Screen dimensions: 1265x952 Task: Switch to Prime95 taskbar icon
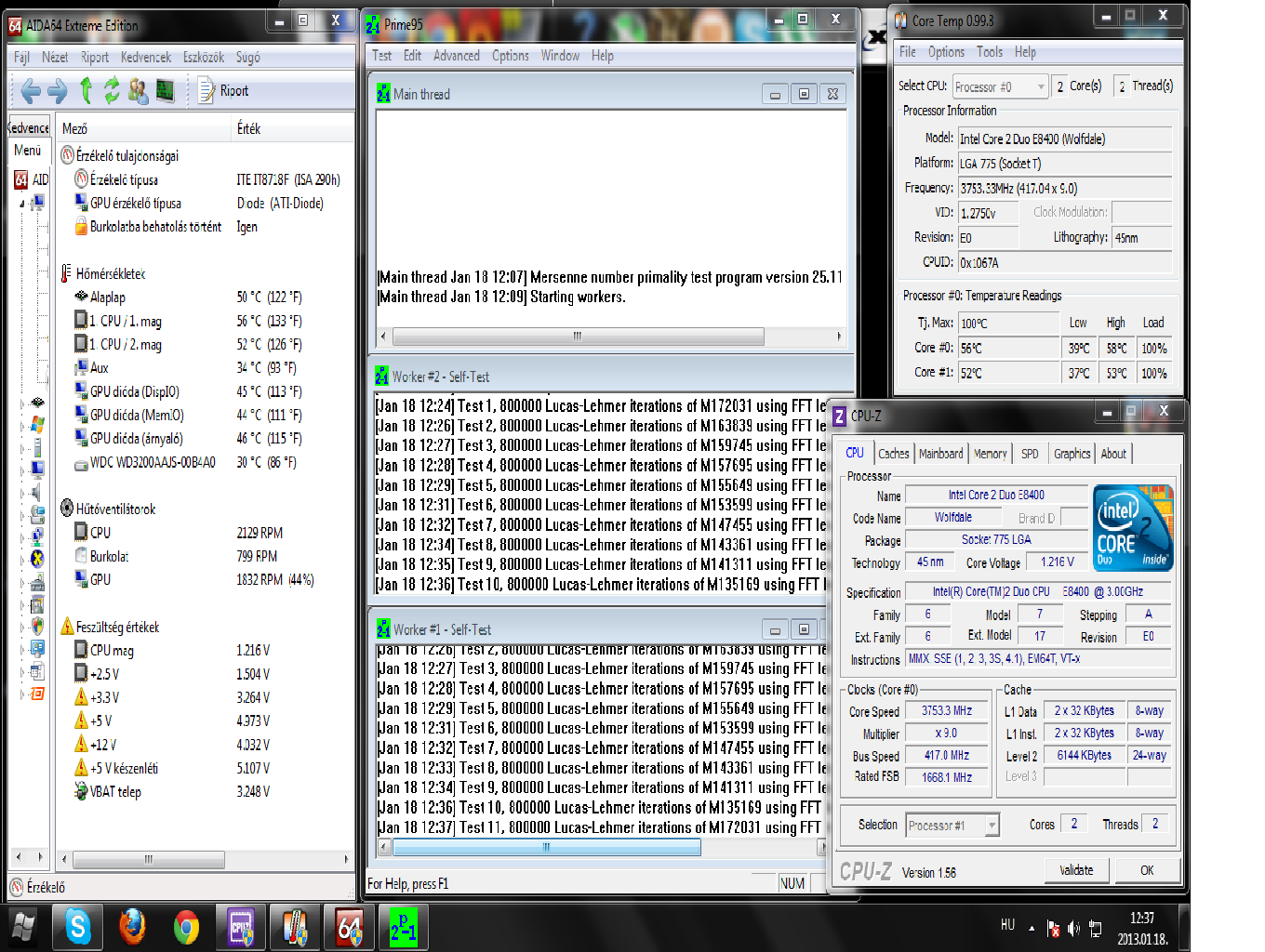[403, 927]
